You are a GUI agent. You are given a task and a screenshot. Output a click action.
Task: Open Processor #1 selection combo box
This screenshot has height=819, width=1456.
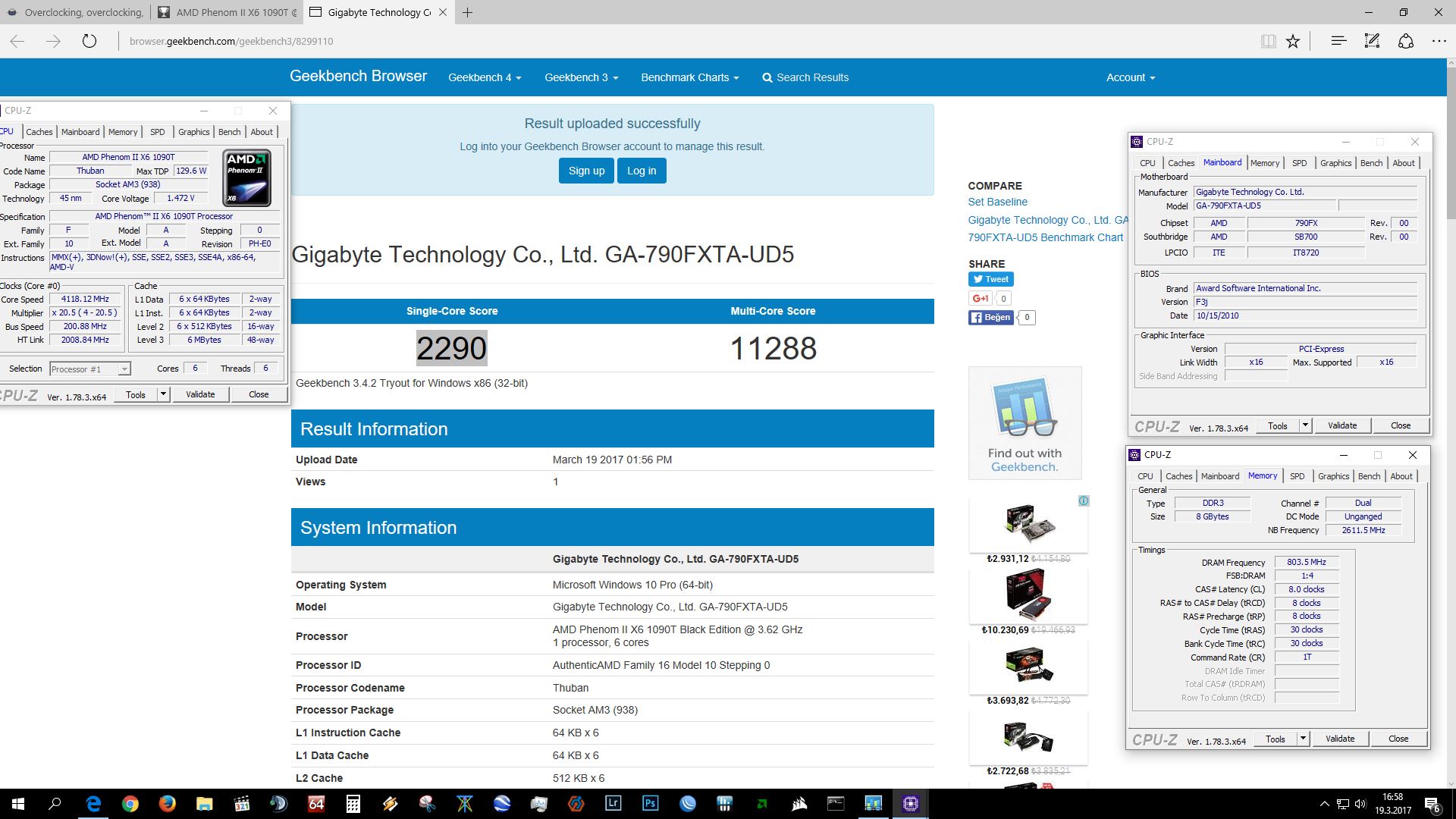[90, 369]
